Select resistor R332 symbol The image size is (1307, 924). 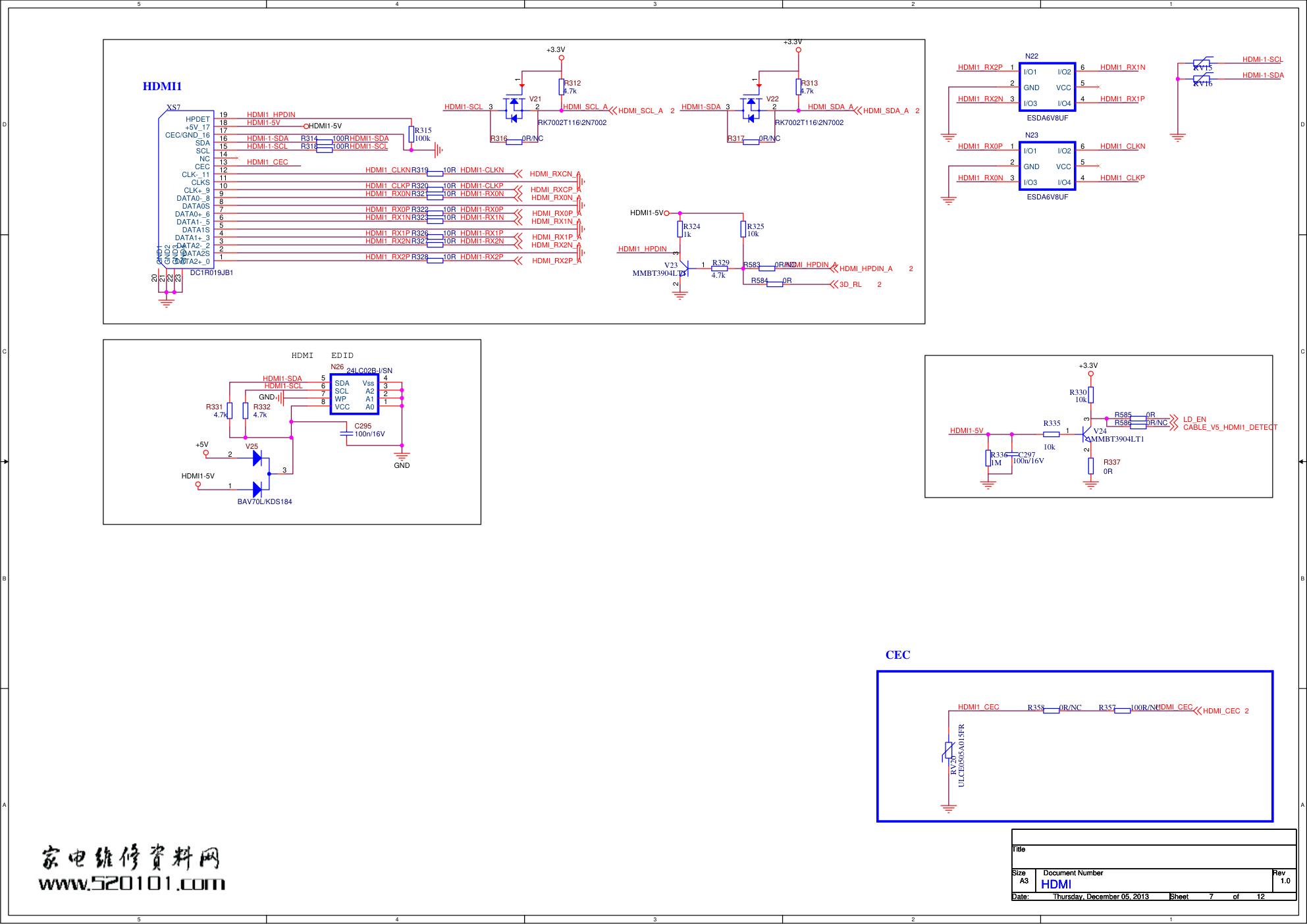[245, 411]
